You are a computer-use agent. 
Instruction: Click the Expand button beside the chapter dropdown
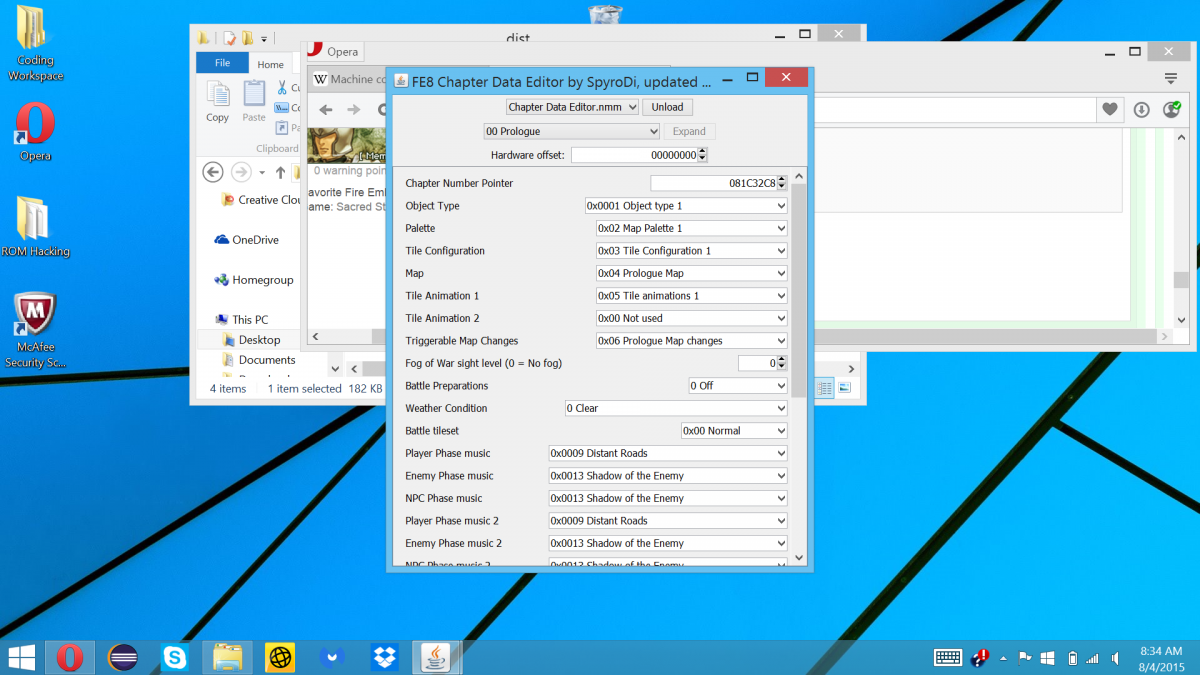(x=689, y=131)
